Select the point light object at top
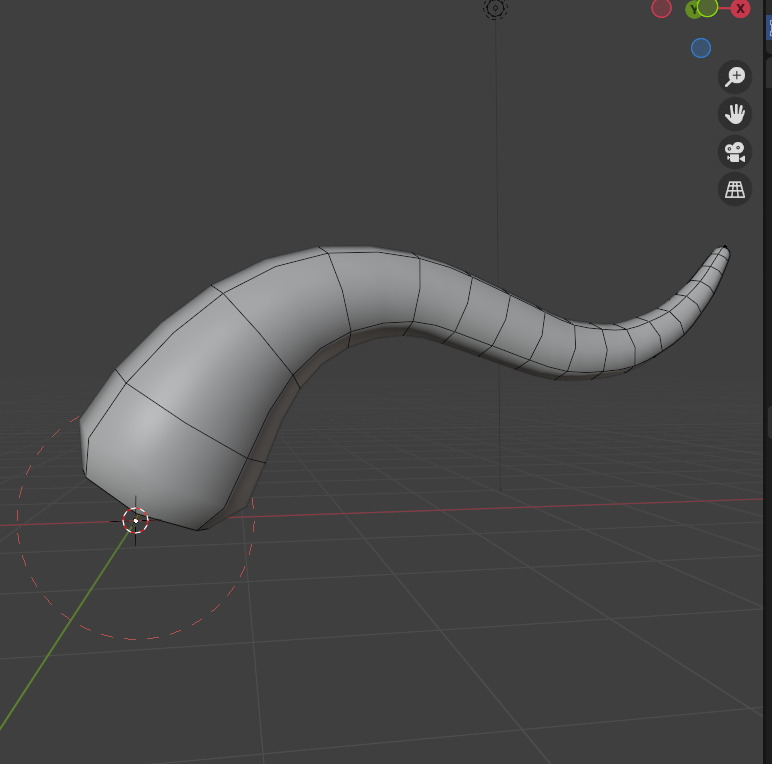 coord(495,8)
